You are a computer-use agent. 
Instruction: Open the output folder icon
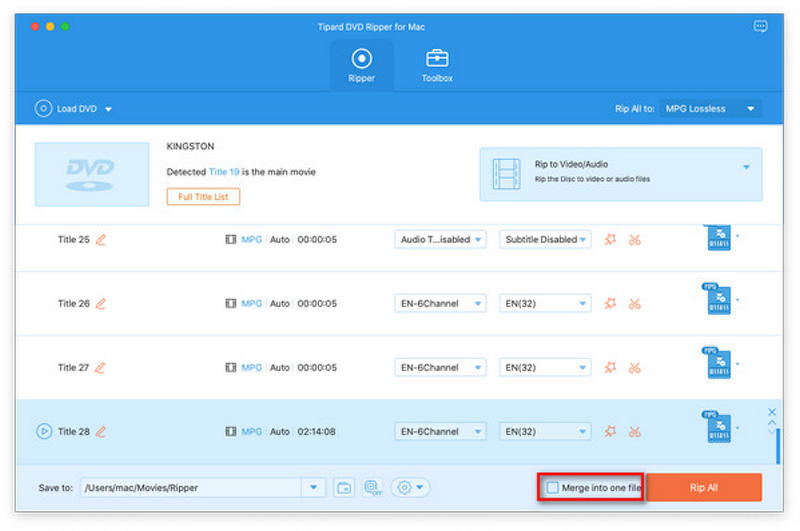click(x=344, y=488)
